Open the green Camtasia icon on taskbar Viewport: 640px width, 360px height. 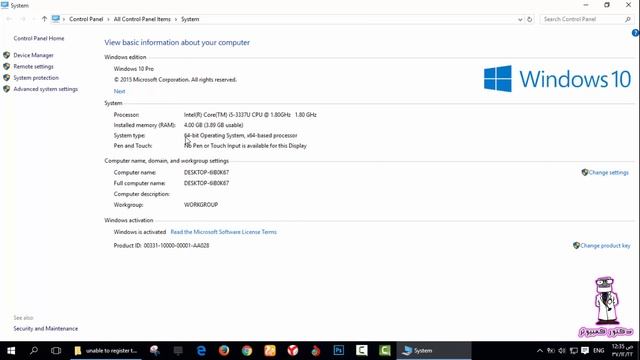pyautogui.click(x=384, y=351)
